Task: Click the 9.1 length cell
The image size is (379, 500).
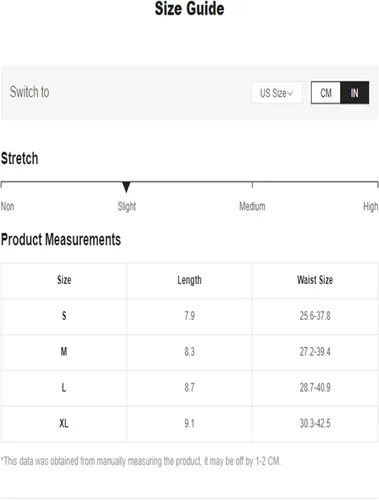Action: [x=189, y=424]
